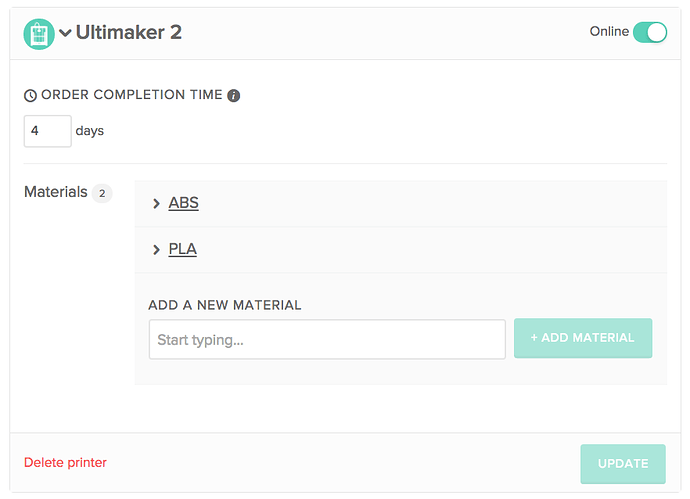Viewport: 690px width, 499px height.
Task: Expand the PLA material arrow
Action: point(157,250)
